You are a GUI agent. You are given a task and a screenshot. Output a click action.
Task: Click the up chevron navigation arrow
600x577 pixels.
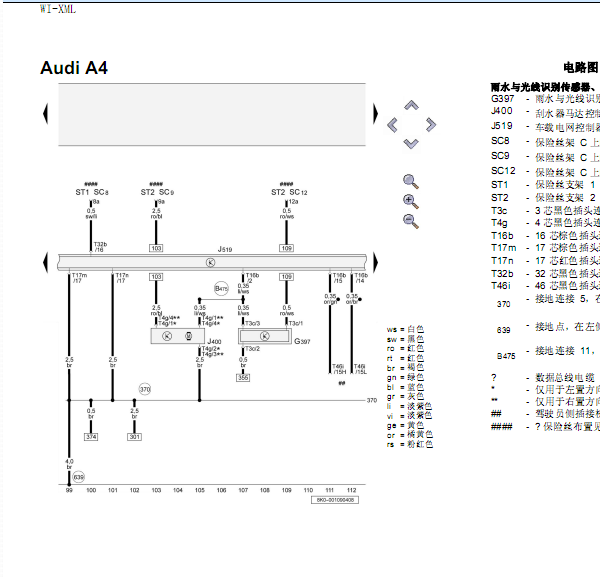411,105
